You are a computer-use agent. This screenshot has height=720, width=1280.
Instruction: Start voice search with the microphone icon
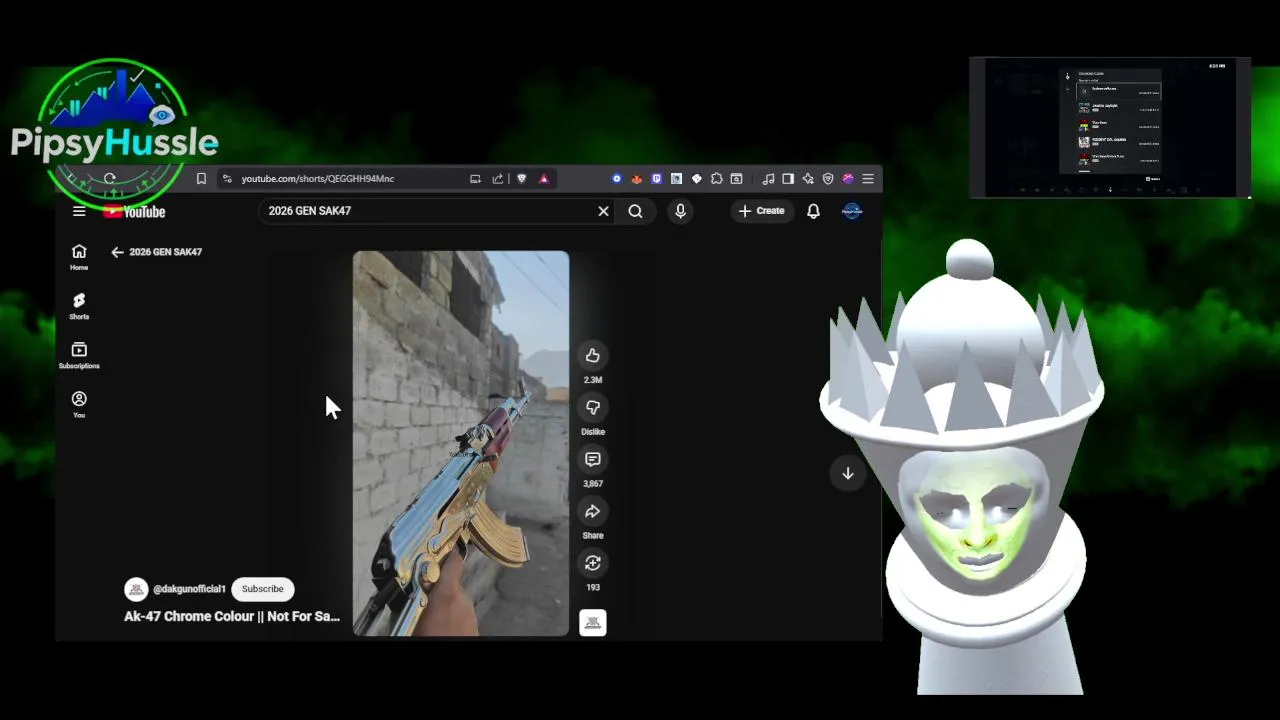(680, 211)
